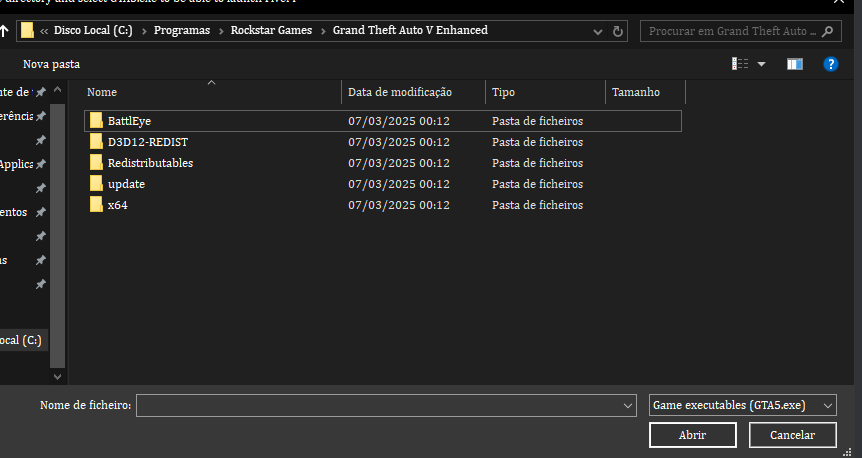Click the update folder icon
Viewport: 862px width, 458px height.
click(96, 183)
